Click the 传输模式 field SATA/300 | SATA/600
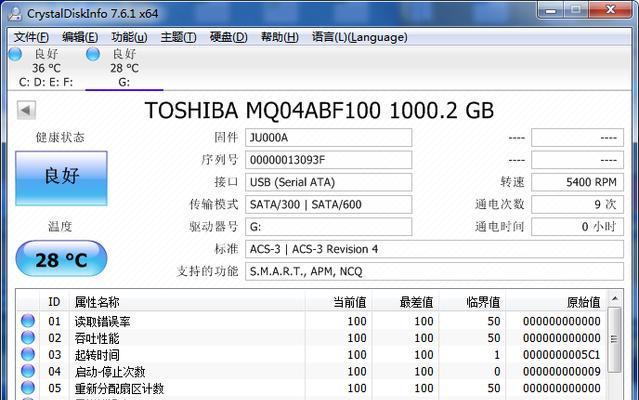Image resolution: width=639 pixels, height=400 pixels. pyautogui.click(x=328, y=204)
